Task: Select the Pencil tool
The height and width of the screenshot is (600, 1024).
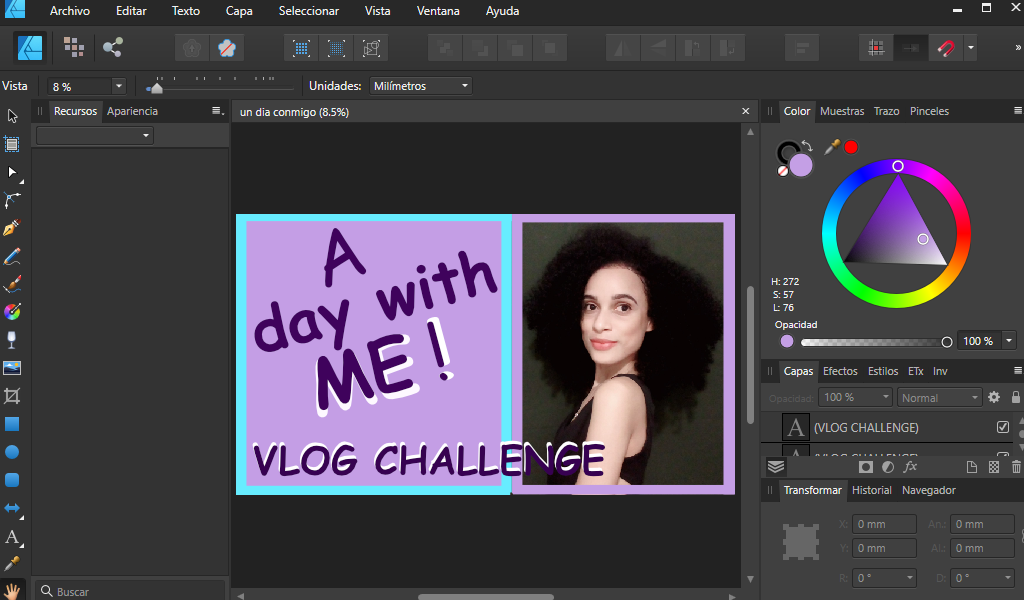Action: click(12, 256)
